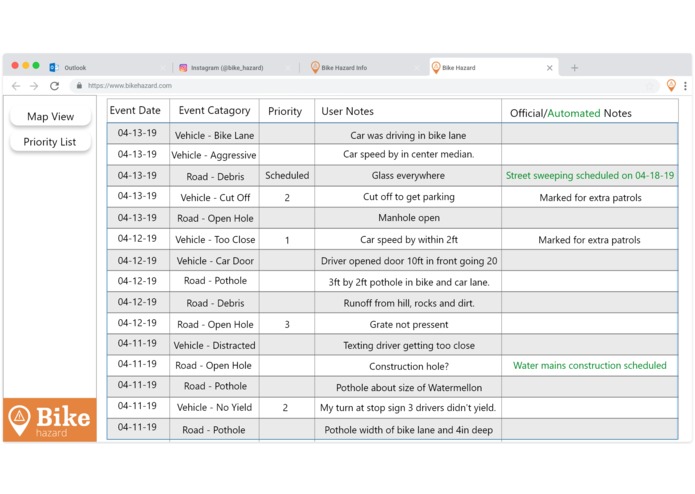Viewport: 695px width, 494px height.
Task: Click 'Scheduled' priority cell
Action: pos(287,175)
